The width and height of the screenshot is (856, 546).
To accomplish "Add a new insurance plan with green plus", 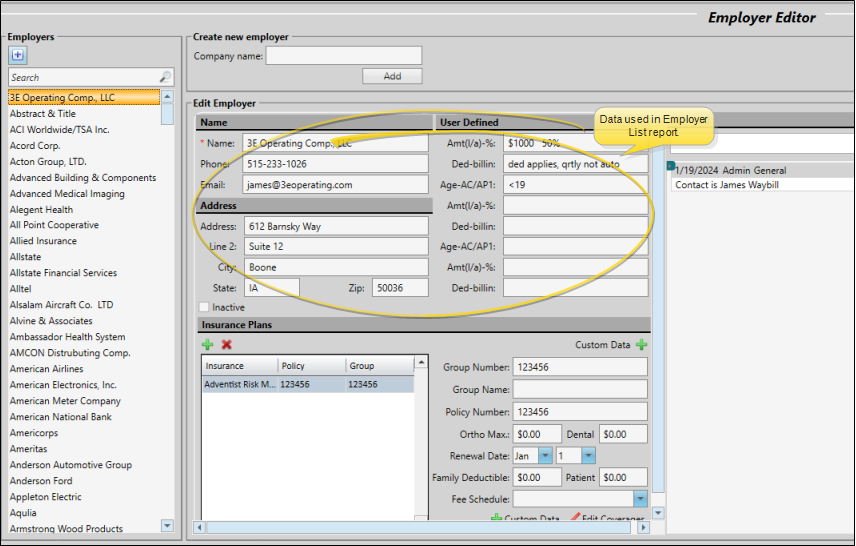I will (207, 344).
